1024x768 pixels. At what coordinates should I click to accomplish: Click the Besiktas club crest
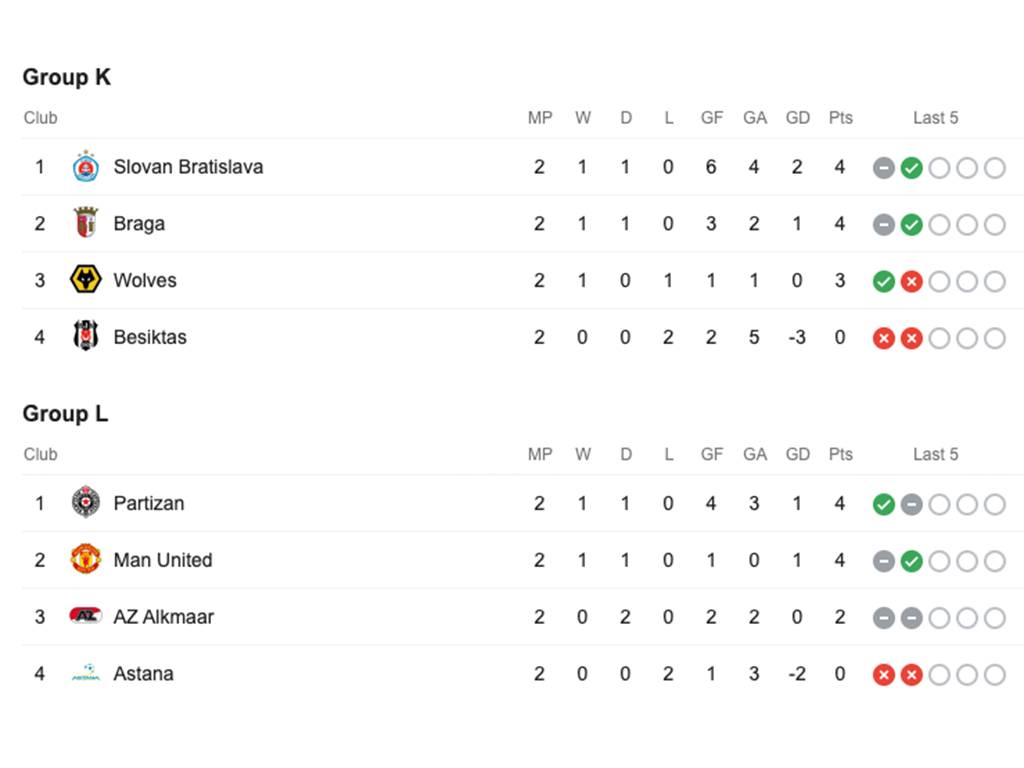pos(86,337)
